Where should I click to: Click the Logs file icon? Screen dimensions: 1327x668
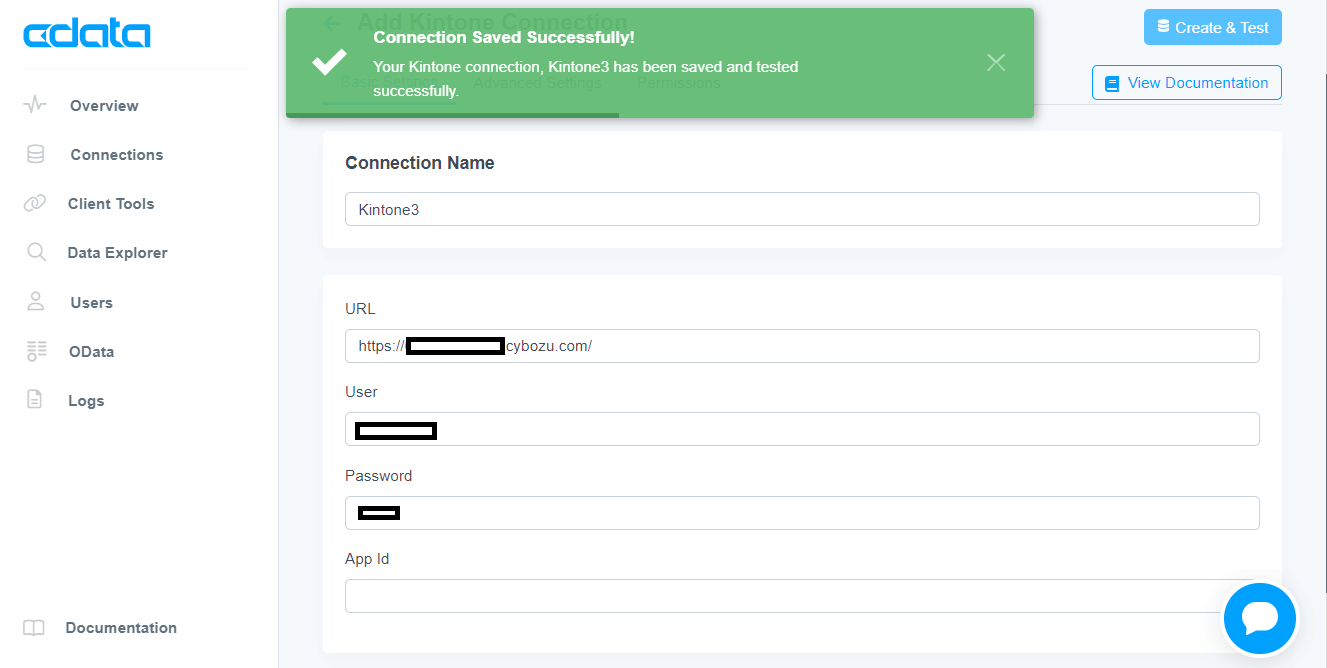tap(35, 400)
